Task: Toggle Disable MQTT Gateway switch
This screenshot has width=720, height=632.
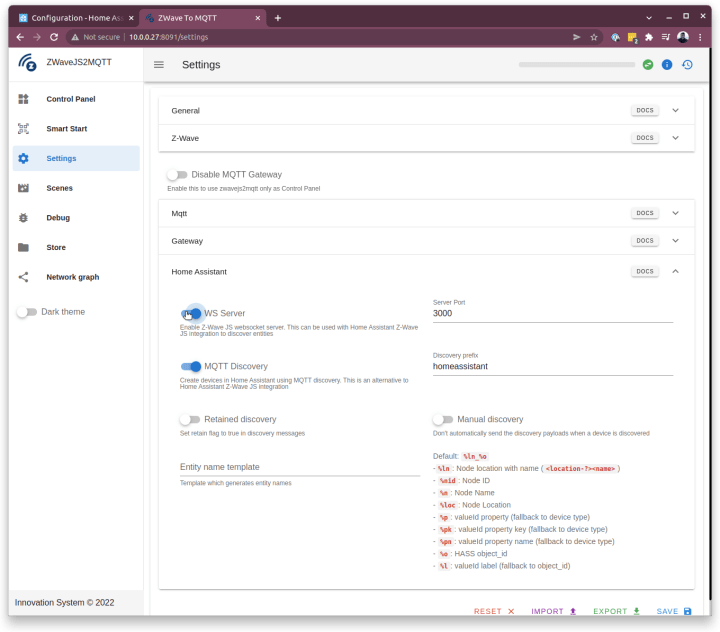Action: click(x=177, y=175)
